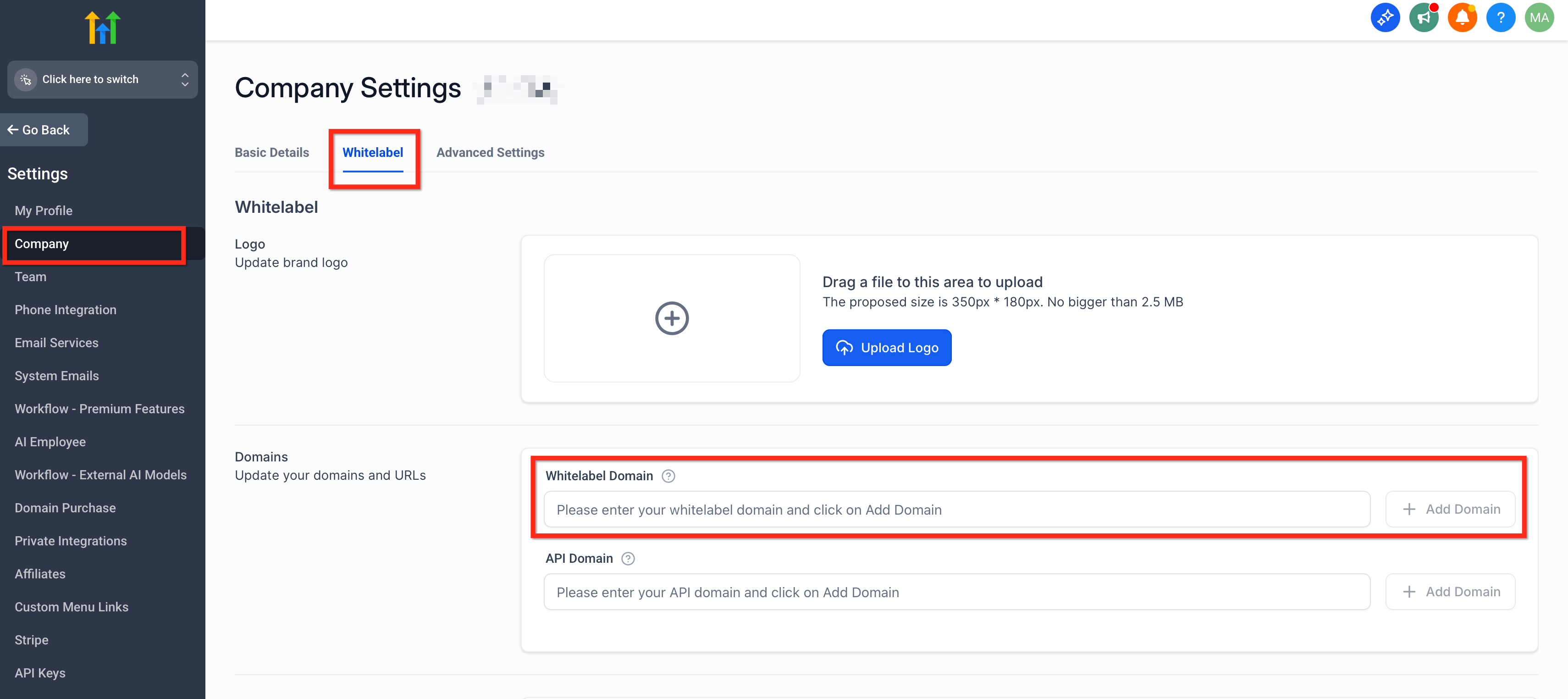Click the Go Back button
This screenshot has height=699, width=1568.
tap(44, 130)
